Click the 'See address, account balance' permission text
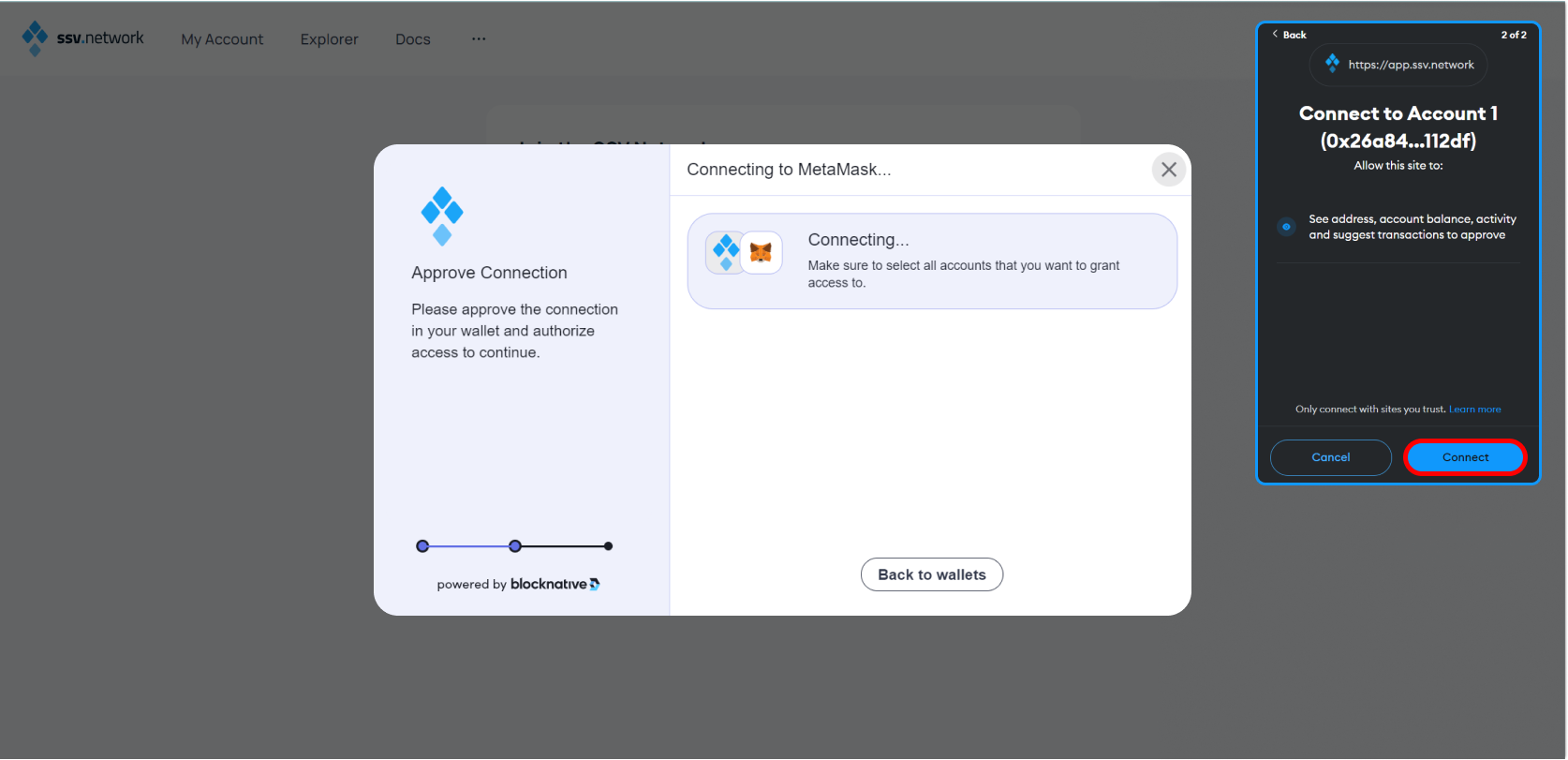This screenshot has height=760, width=1568. tap(1413, 227)
